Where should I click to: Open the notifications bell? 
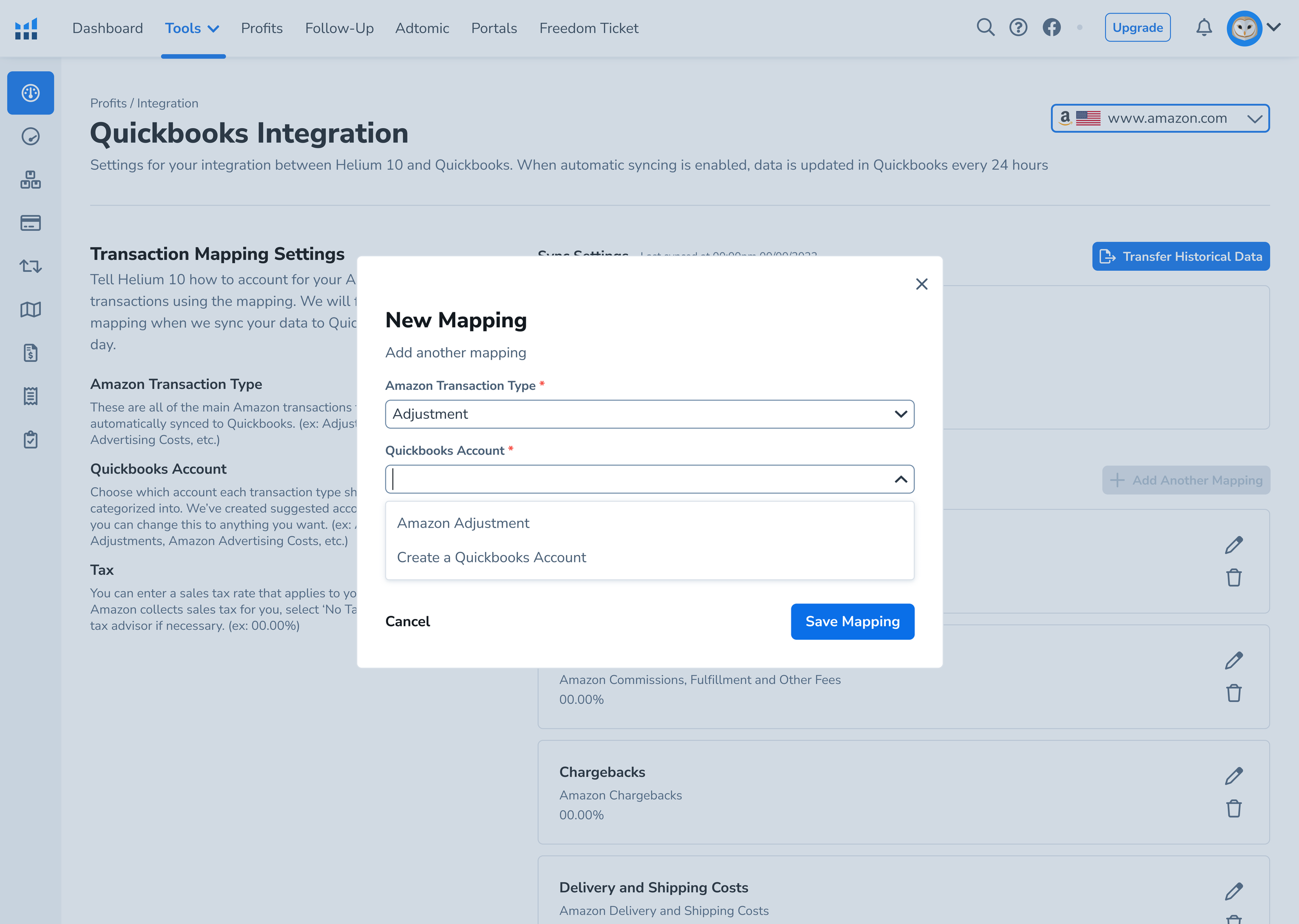(x=1203, y=28)
